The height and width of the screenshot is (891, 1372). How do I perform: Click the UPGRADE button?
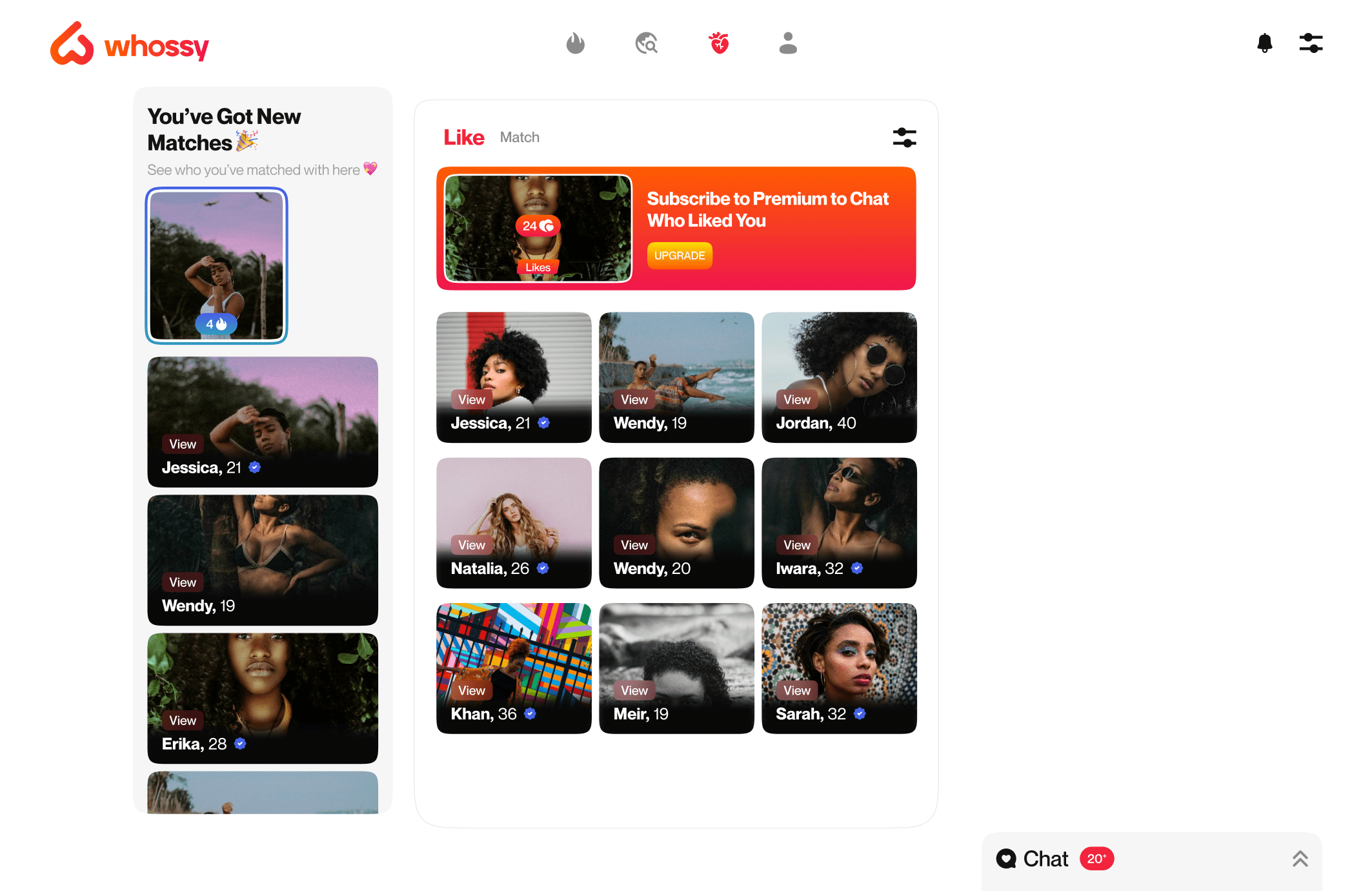[680, 256]
